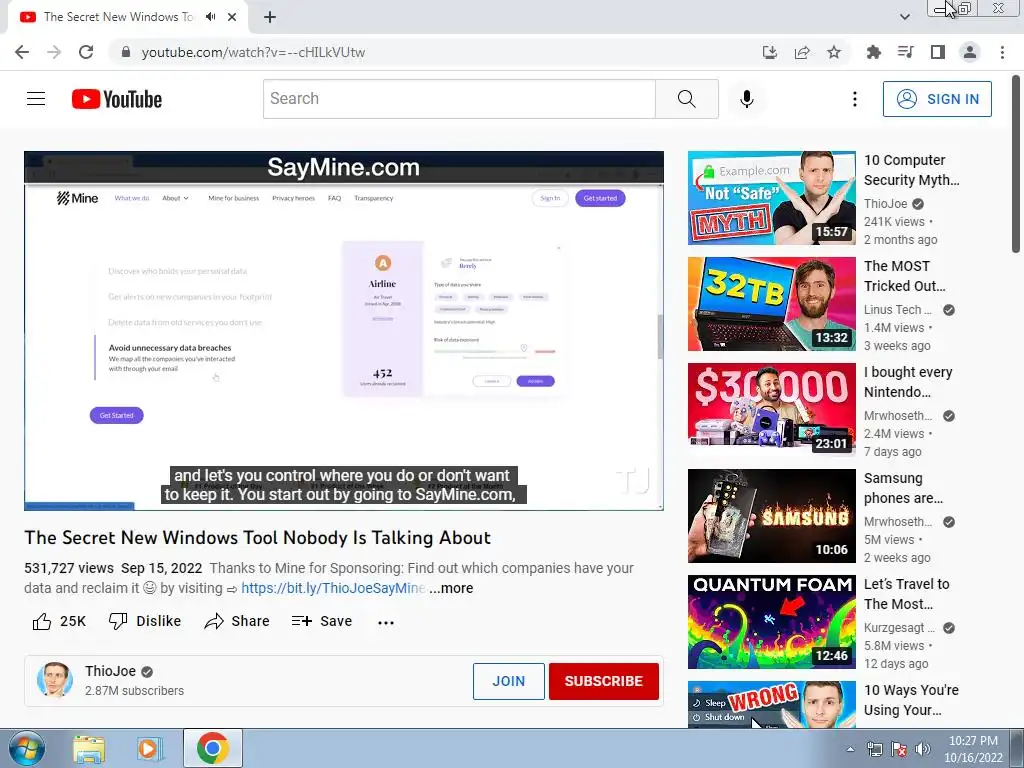
Task: Mute tab via speaker icon on tab
Action: point(210,17)
